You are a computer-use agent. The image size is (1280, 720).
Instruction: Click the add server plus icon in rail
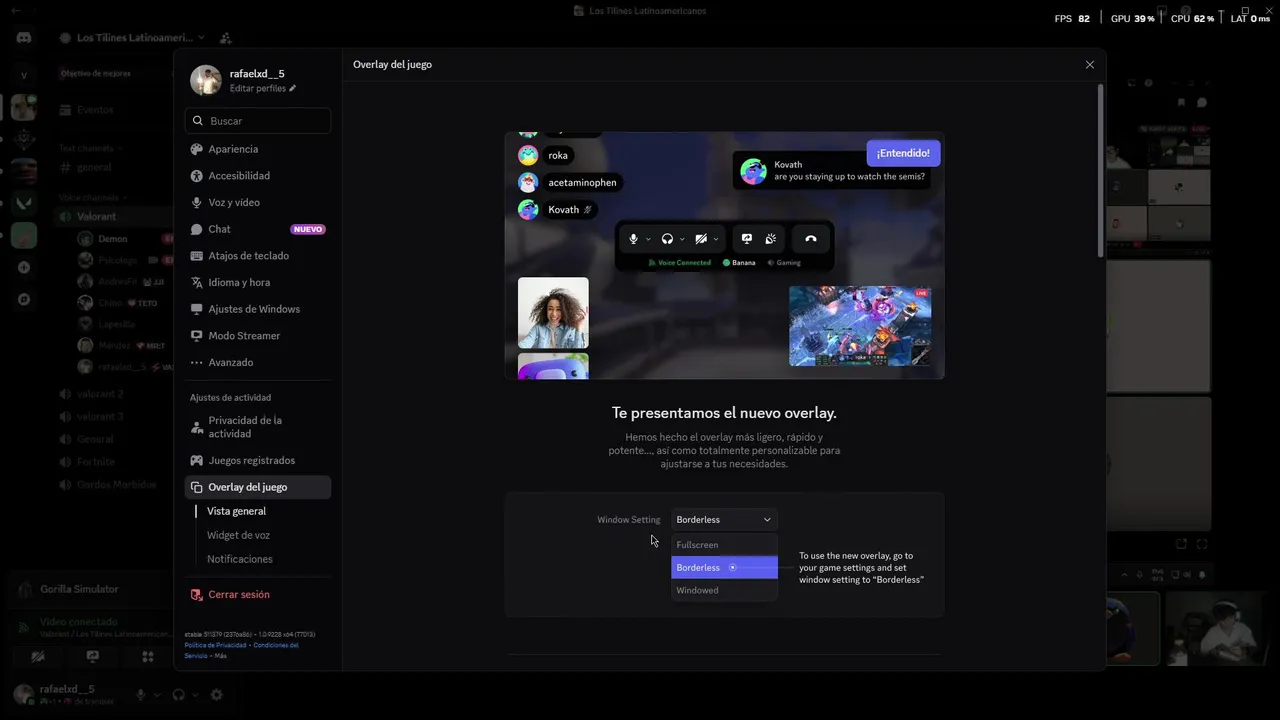point(24,268)
